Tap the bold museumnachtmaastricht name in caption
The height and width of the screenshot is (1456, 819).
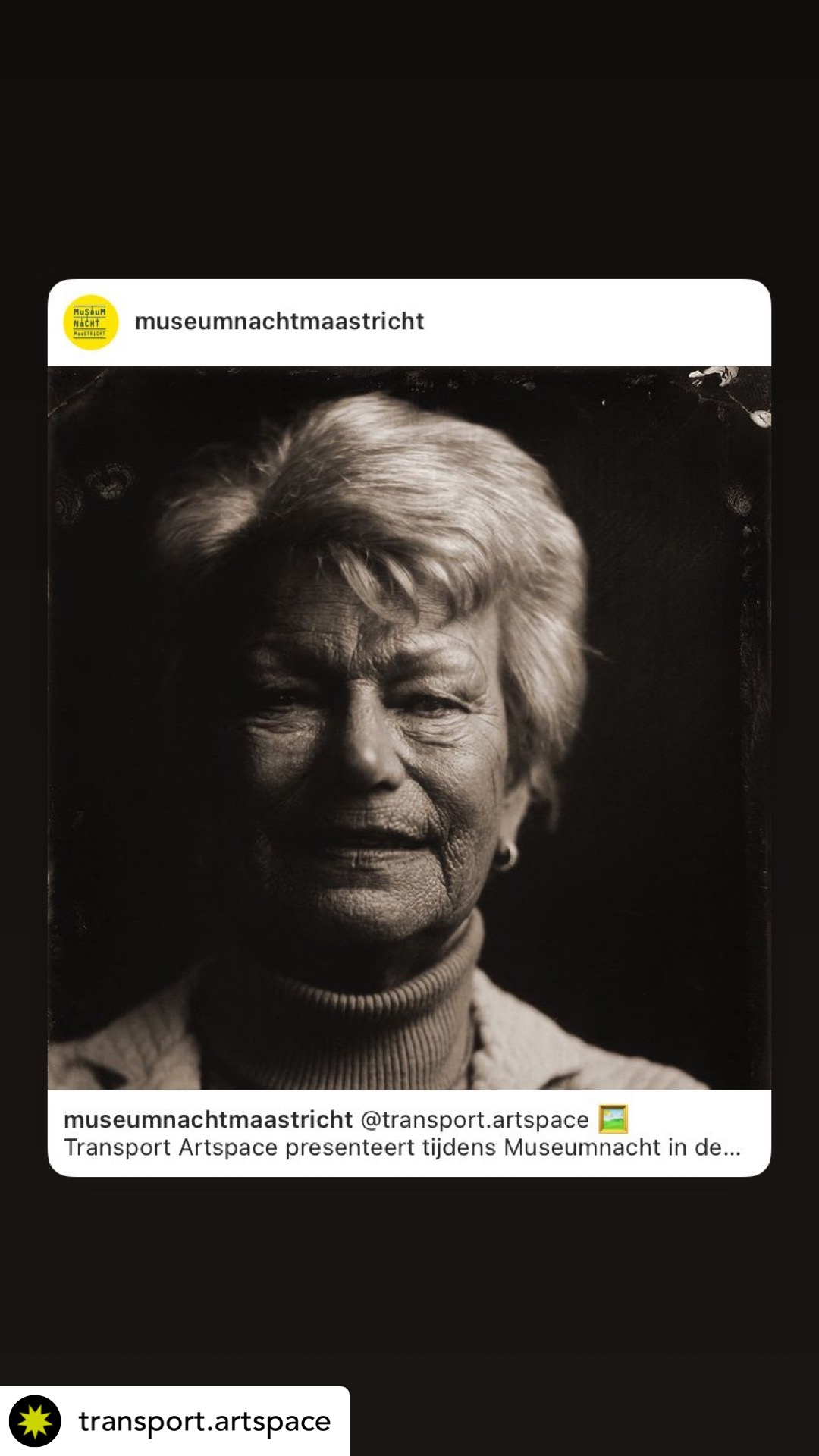point(209,1119)
